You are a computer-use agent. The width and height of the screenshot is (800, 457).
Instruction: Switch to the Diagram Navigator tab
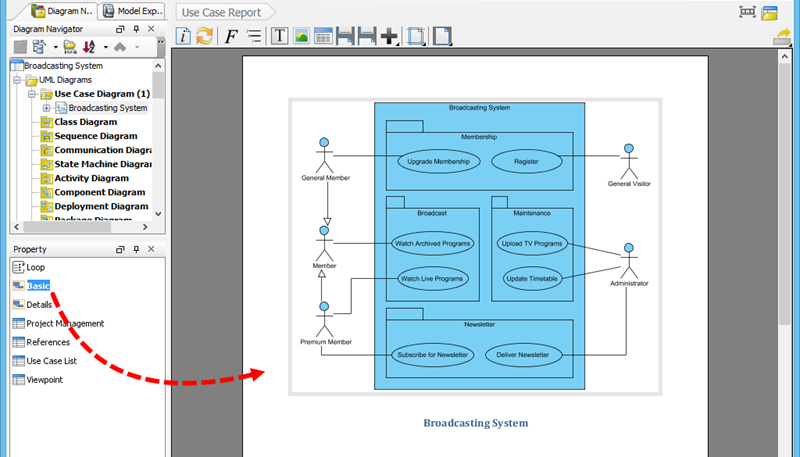tap(62, 11)
